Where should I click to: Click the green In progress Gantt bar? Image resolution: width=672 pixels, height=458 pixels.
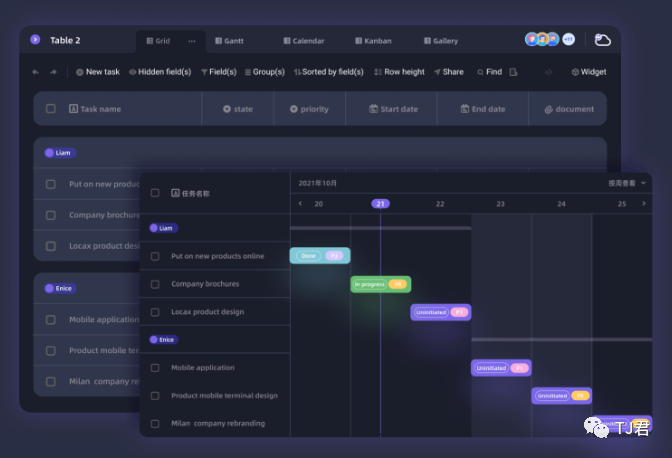click(x=380, y=284)
